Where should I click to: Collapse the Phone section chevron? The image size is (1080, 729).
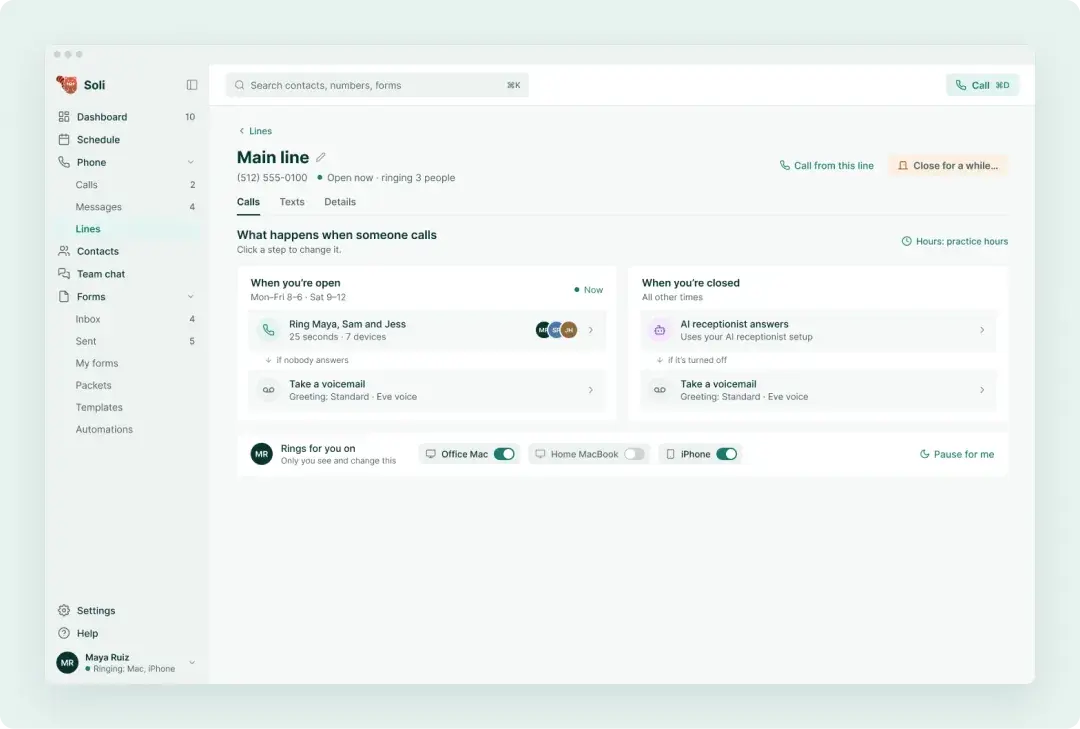pos(191,162)
